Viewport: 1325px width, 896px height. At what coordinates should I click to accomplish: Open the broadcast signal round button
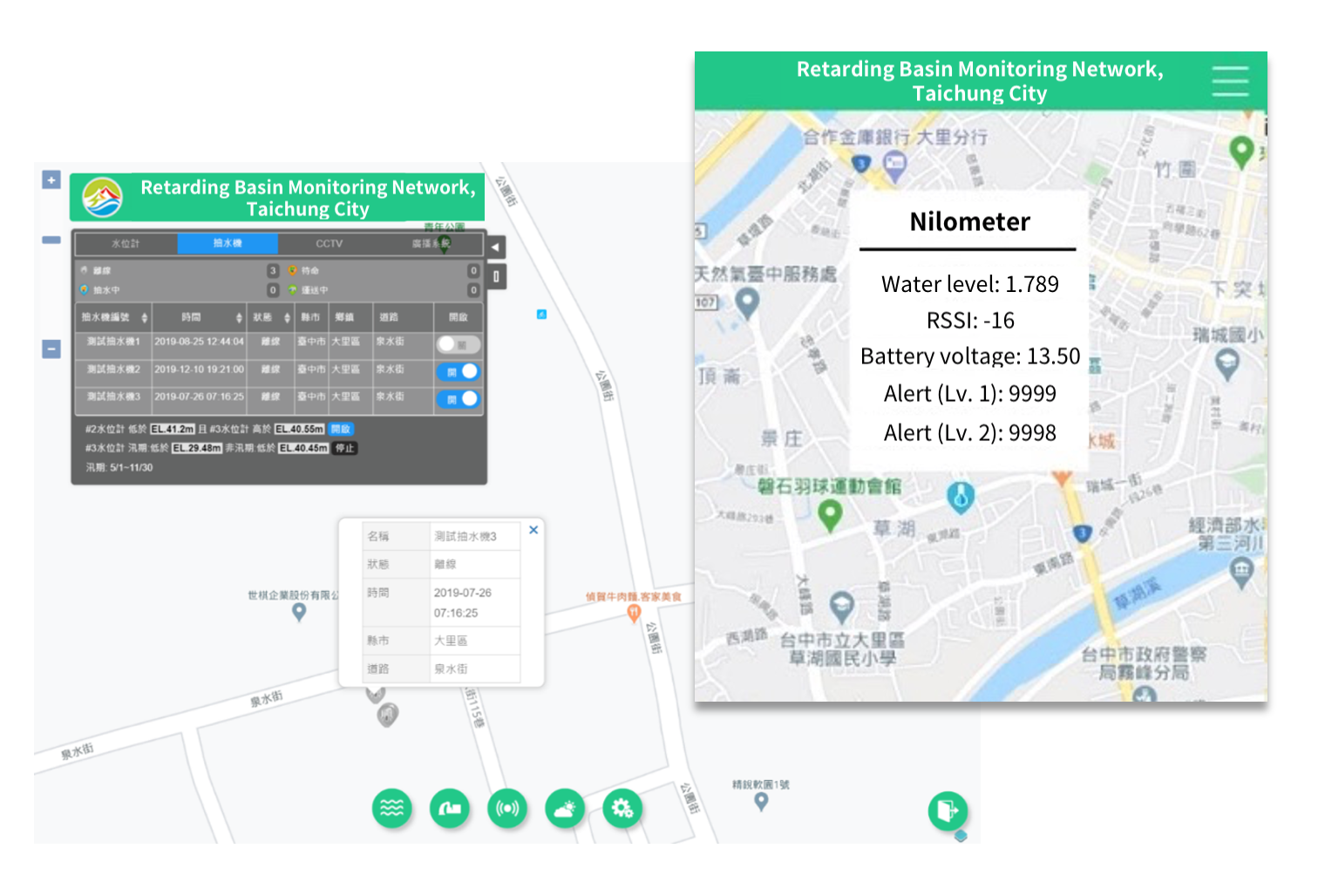(507, 809)
